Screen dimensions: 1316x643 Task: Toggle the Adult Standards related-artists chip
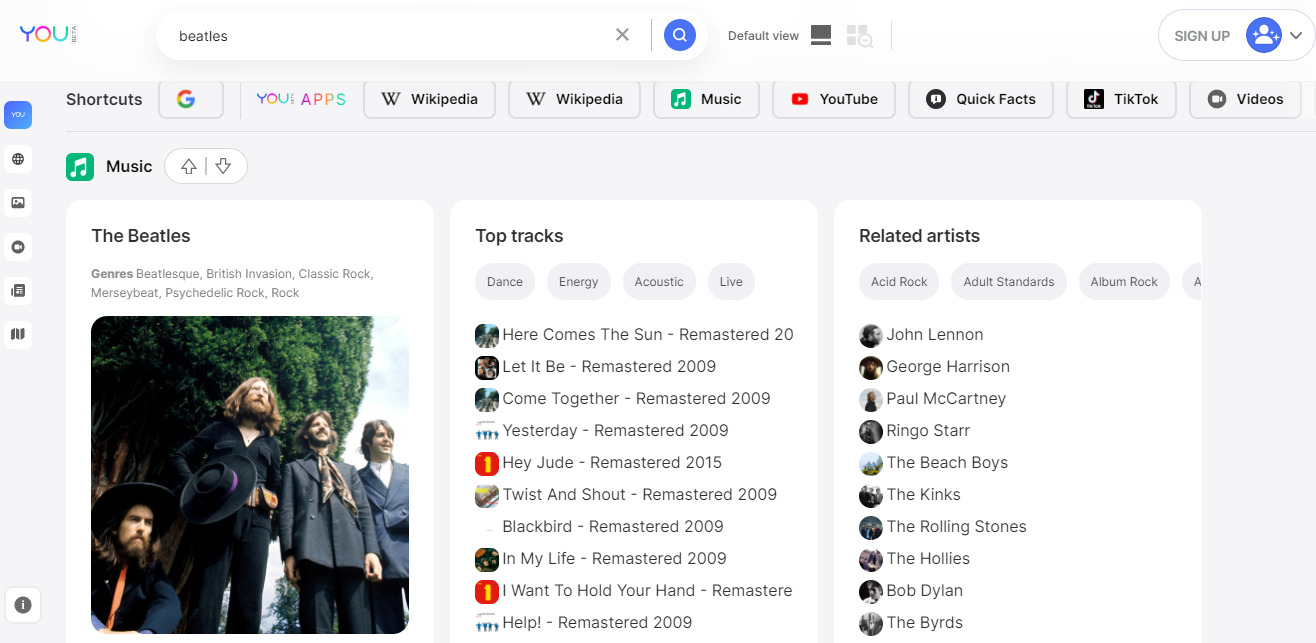tap(1009, 282)
